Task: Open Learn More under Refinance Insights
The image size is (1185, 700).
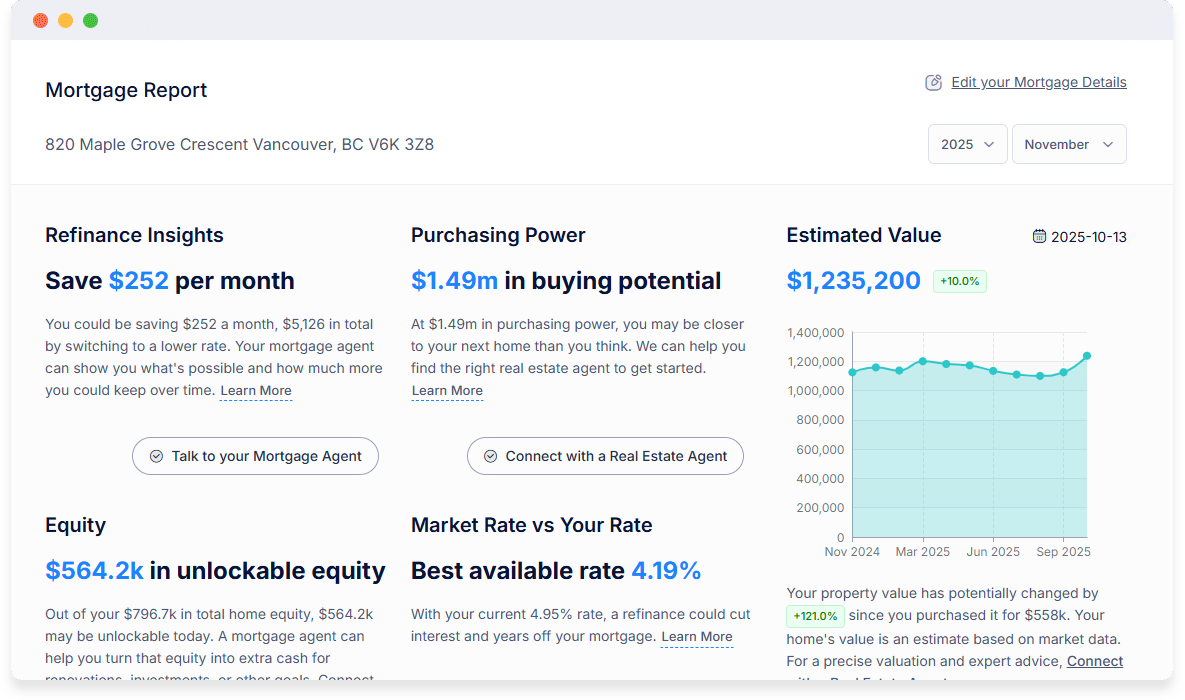Action: coord(256,391)
